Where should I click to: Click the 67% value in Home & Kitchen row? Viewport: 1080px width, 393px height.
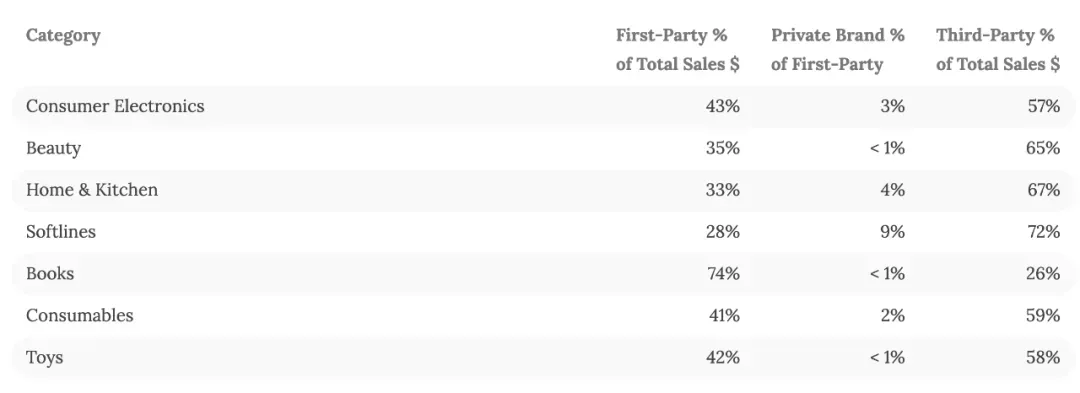[1043, 190]
